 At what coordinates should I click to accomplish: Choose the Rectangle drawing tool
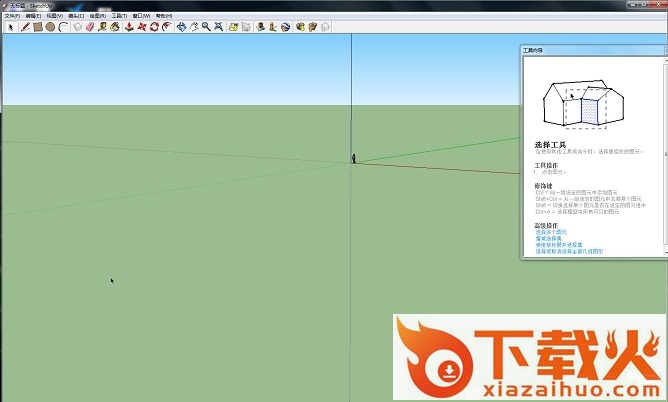tap(37, 27)
